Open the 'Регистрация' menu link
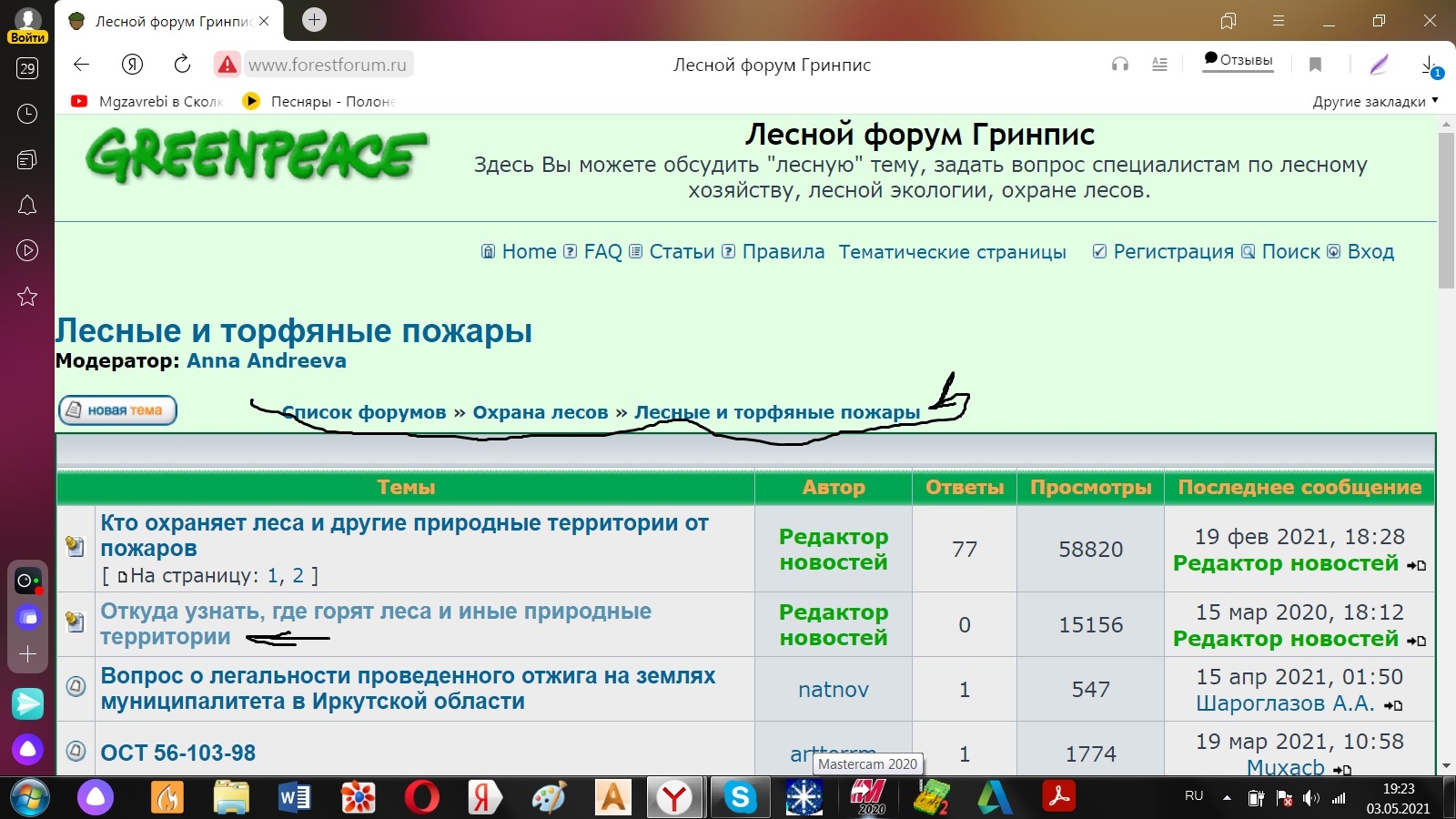Image resolution: width=1456 pixels, height=819 pixels. pos(1173,252)
